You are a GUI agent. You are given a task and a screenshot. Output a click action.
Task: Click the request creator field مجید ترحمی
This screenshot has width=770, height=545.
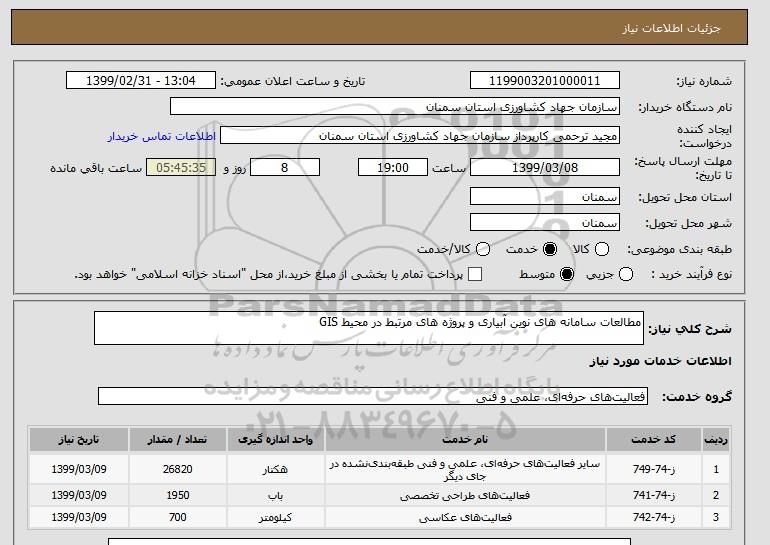coord(420,136)
